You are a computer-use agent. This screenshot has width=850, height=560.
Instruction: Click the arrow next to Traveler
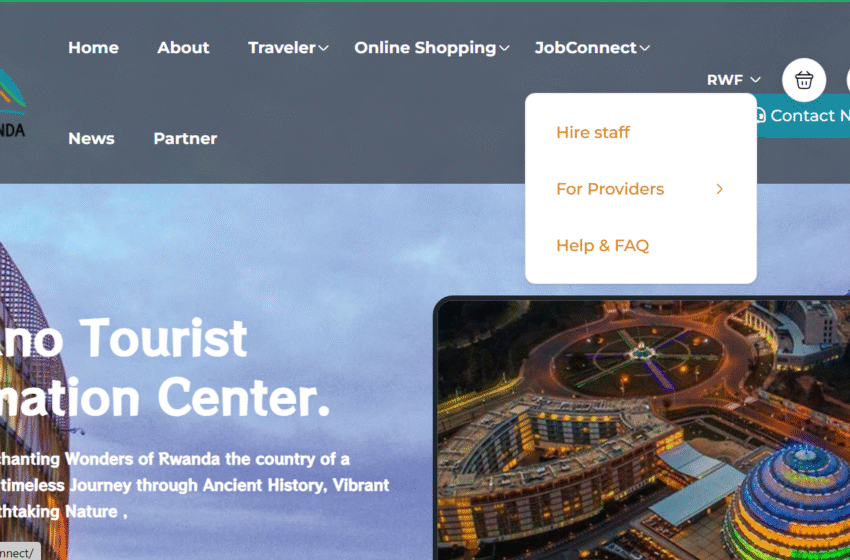click(x=323, y=48)
